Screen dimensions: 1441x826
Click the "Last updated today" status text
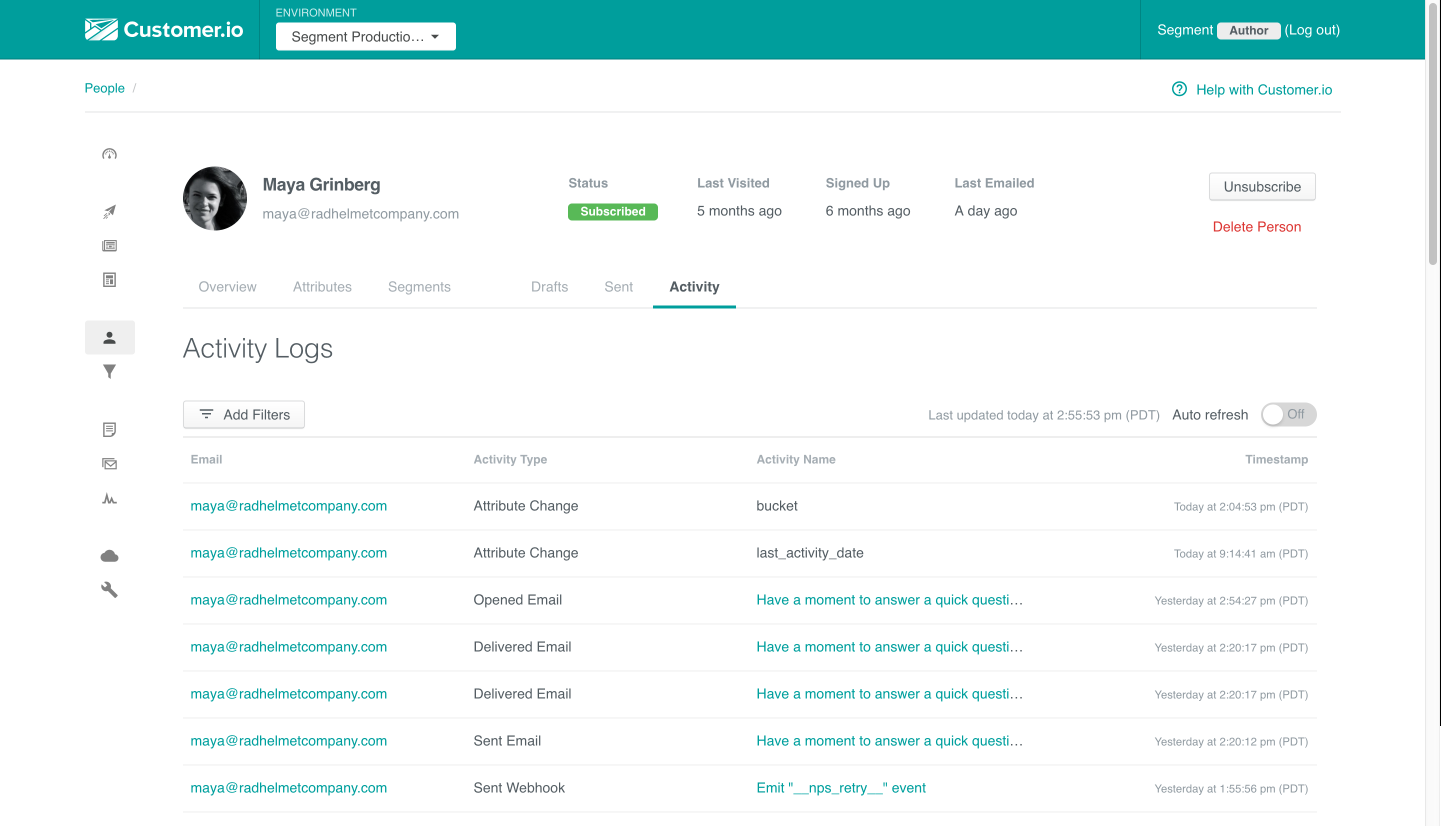[1044, 415]
